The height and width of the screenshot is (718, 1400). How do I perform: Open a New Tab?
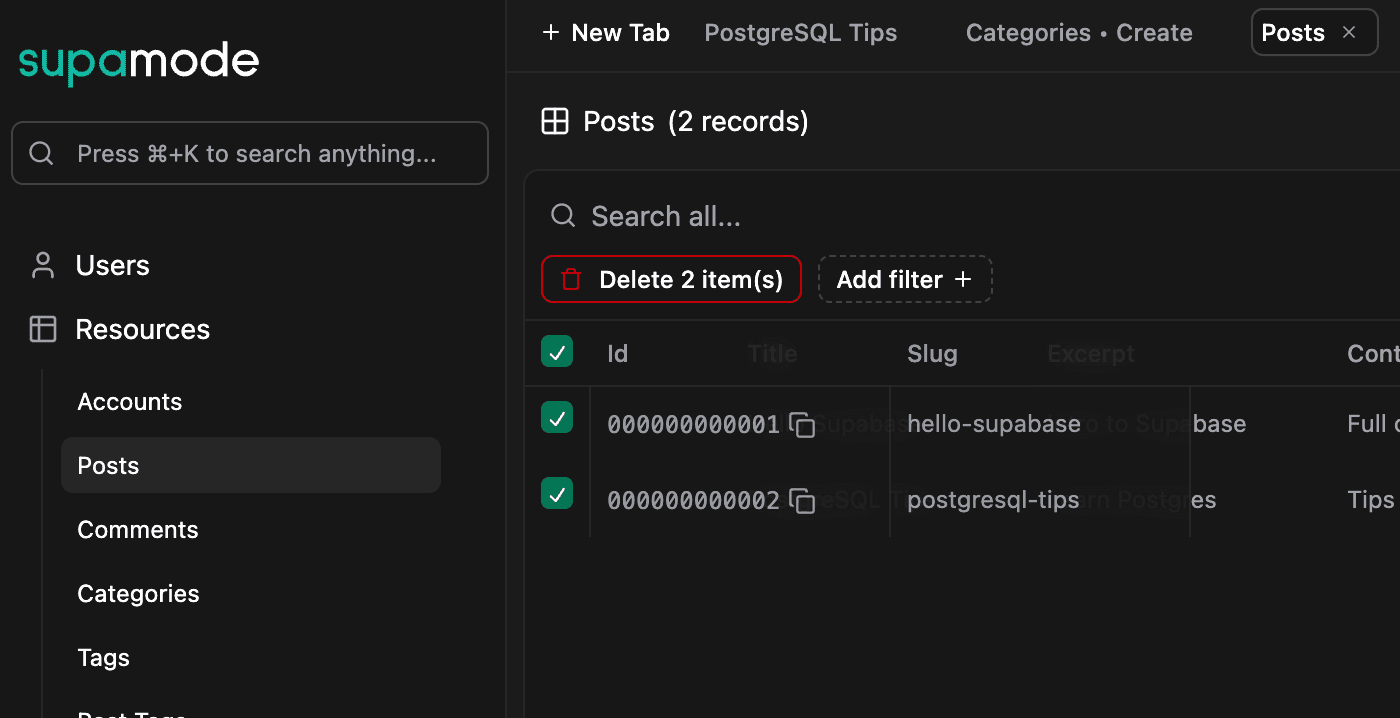coord(605,33)
